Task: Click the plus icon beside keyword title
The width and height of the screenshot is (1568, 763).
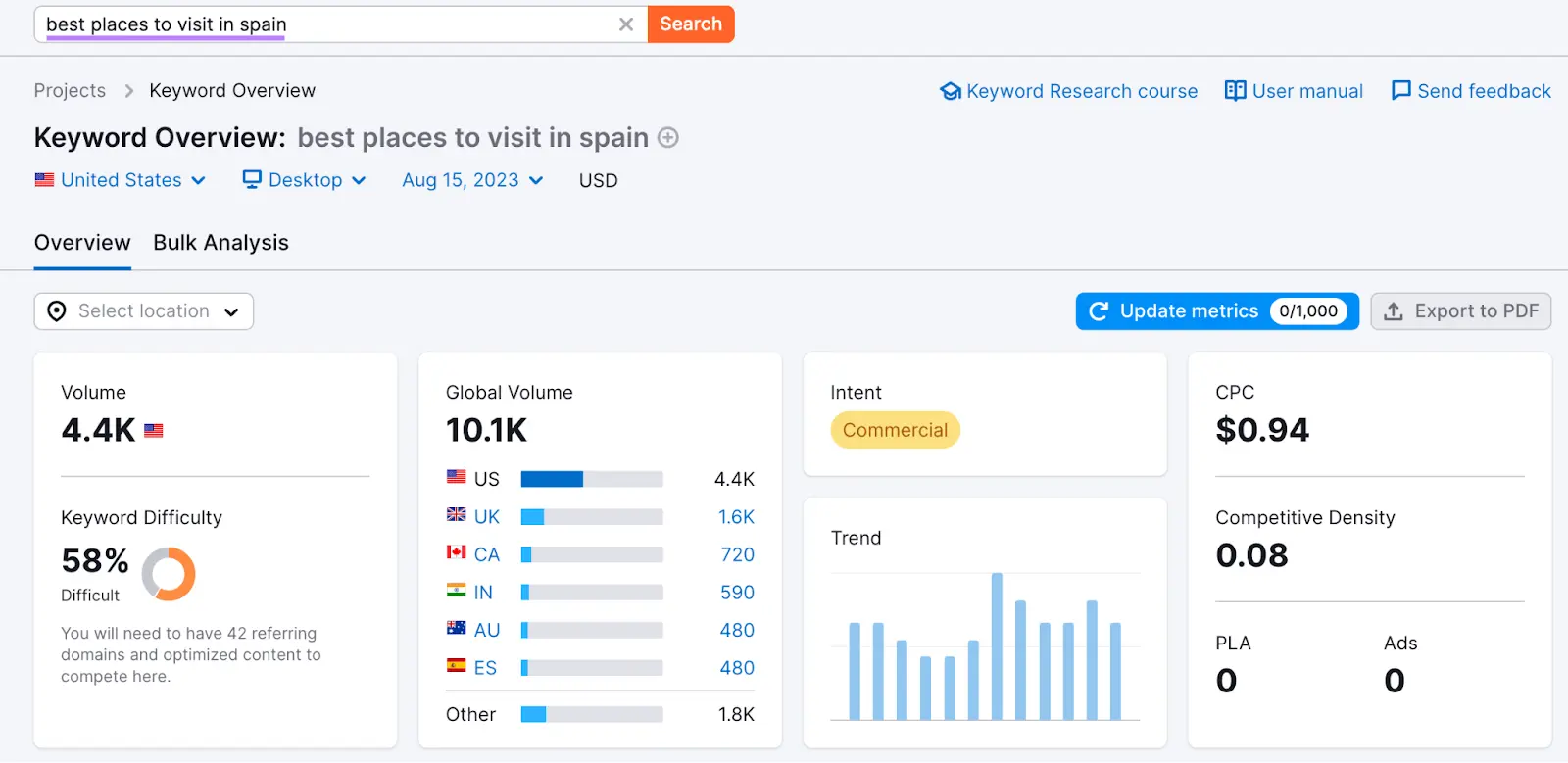Action: (668, 138)
